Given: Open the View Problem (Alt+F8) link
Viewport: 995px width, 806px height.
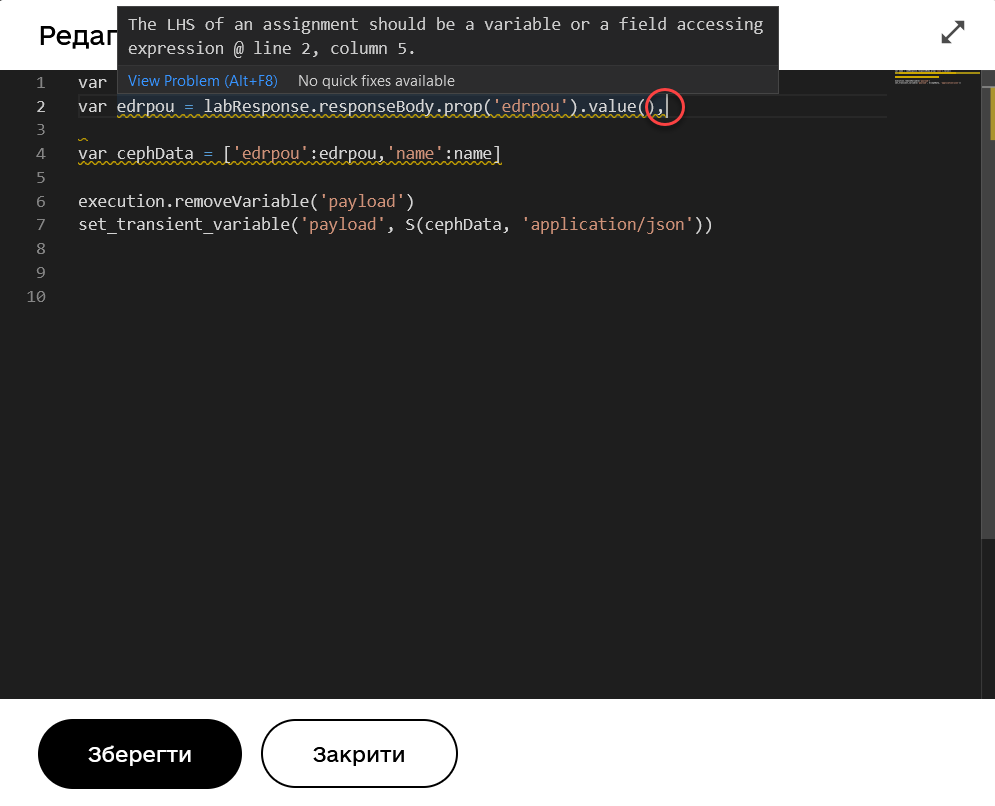Looking at the screenshot, I should (202, 81).
